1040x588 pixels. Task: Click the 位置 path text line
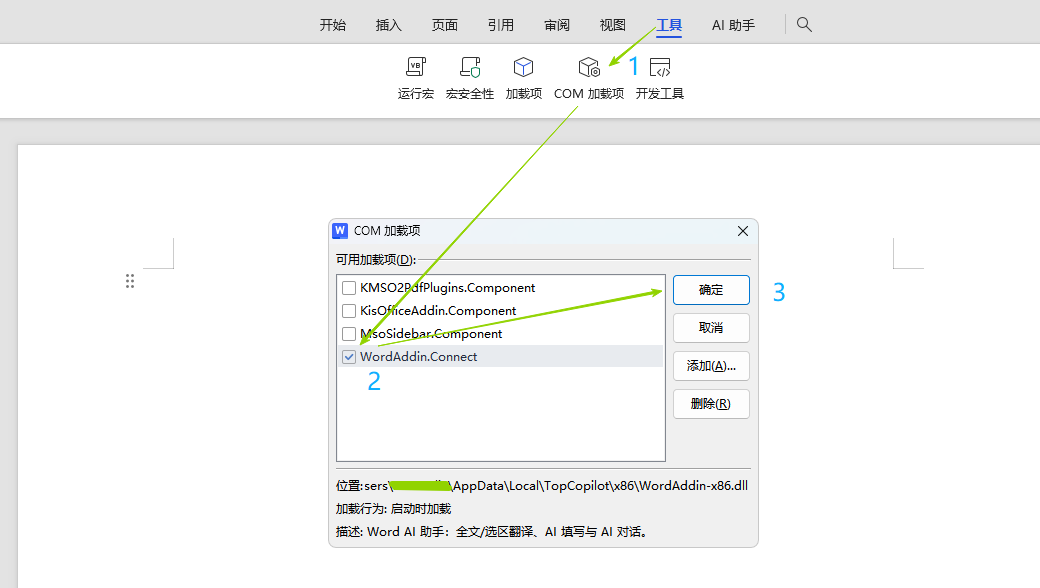click(542, 486)
